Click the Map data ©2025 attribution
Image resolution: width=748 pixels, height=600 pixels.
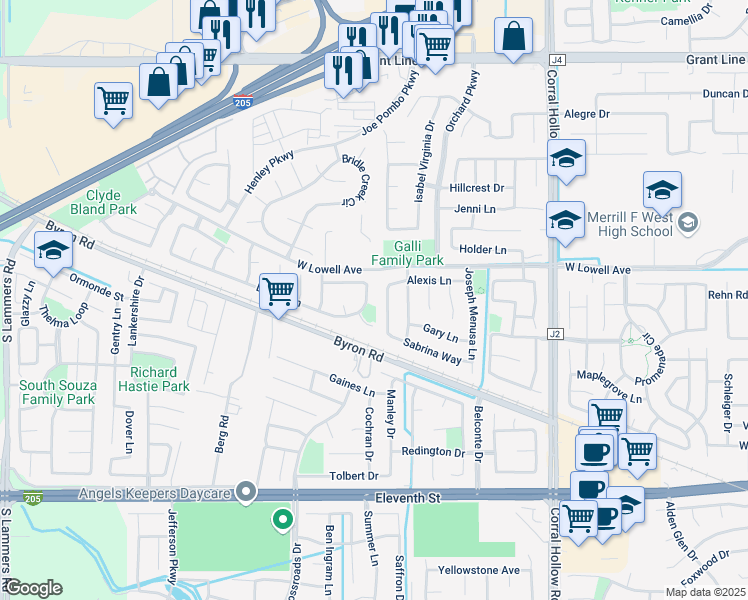point(705,592)
